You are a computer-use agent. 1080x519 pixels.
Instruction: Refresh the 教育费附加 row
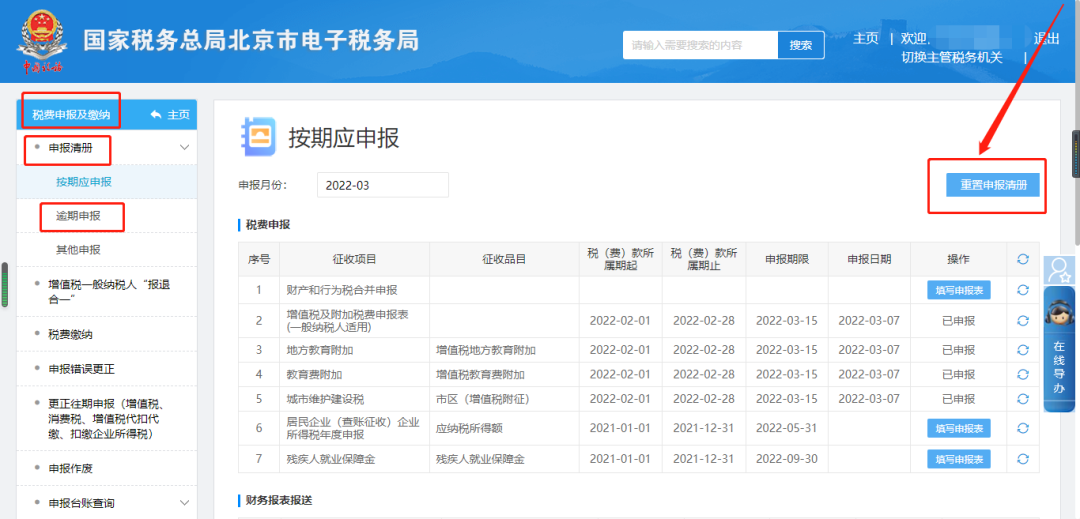pos(1023,374)
